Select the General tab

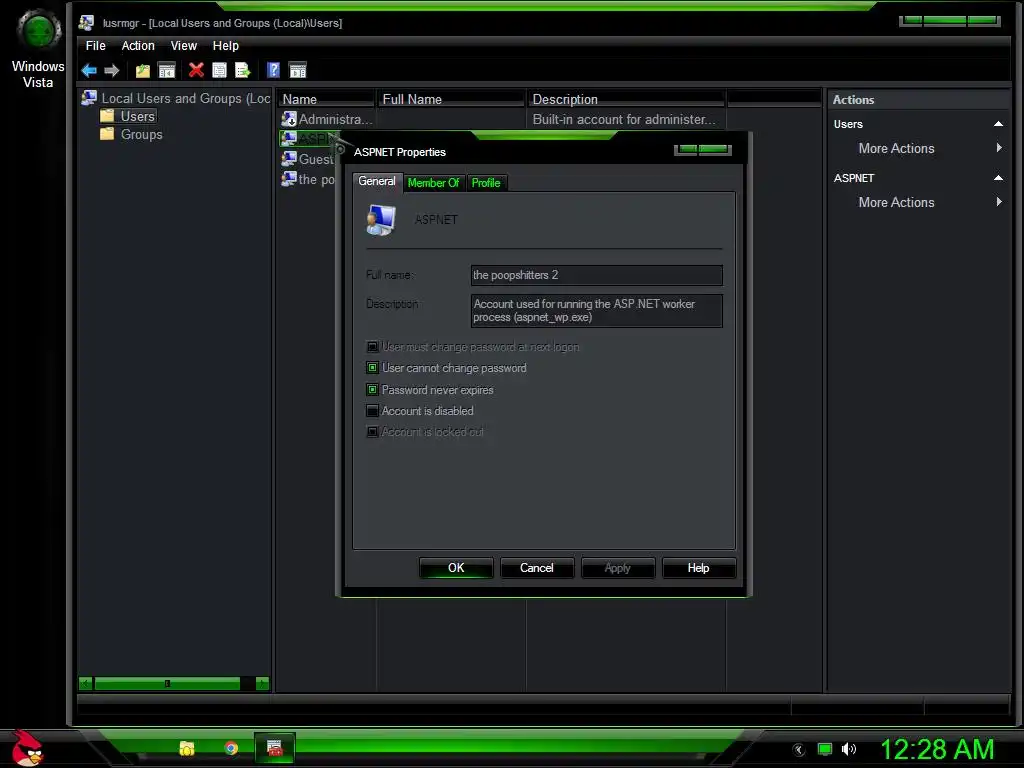point(377,181)
